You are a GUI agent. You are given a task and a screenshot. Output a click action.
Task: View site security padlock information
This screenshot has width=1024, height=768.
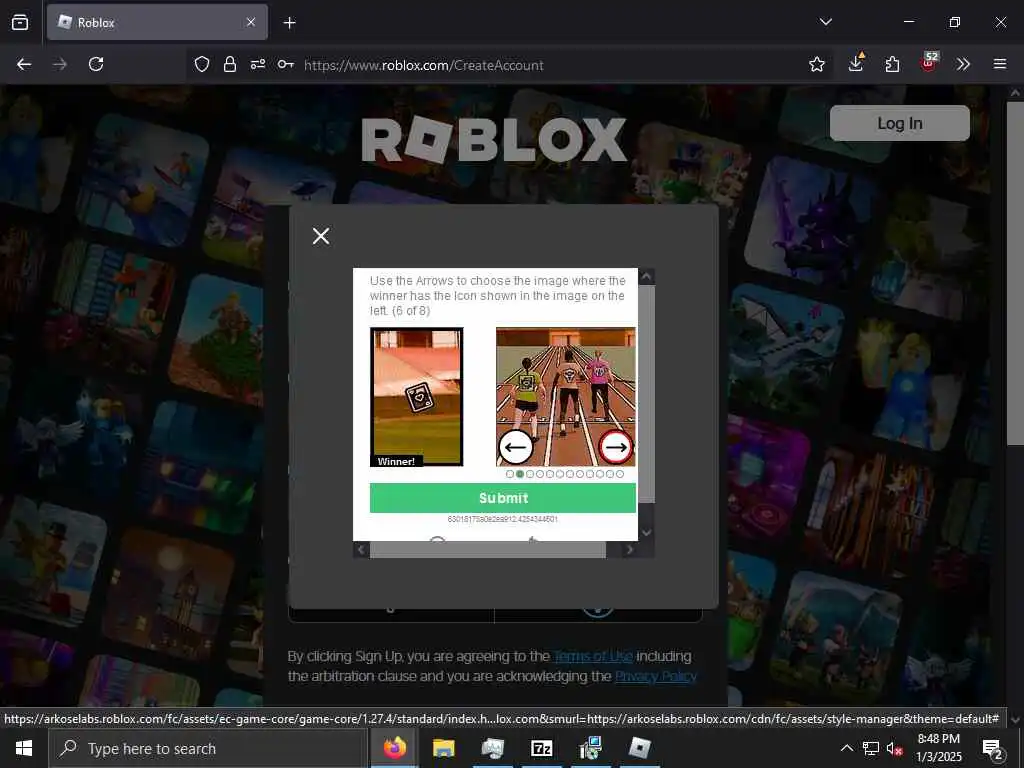(x=230, y=64)
